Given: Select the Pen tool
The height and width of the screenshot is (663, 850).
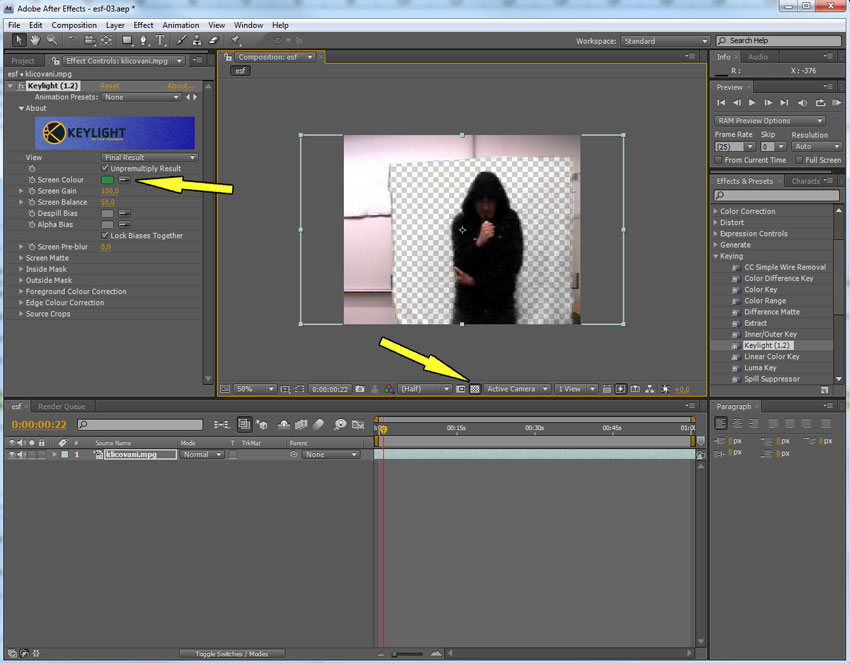Looking at the screenshot, I should click(144, 40).
